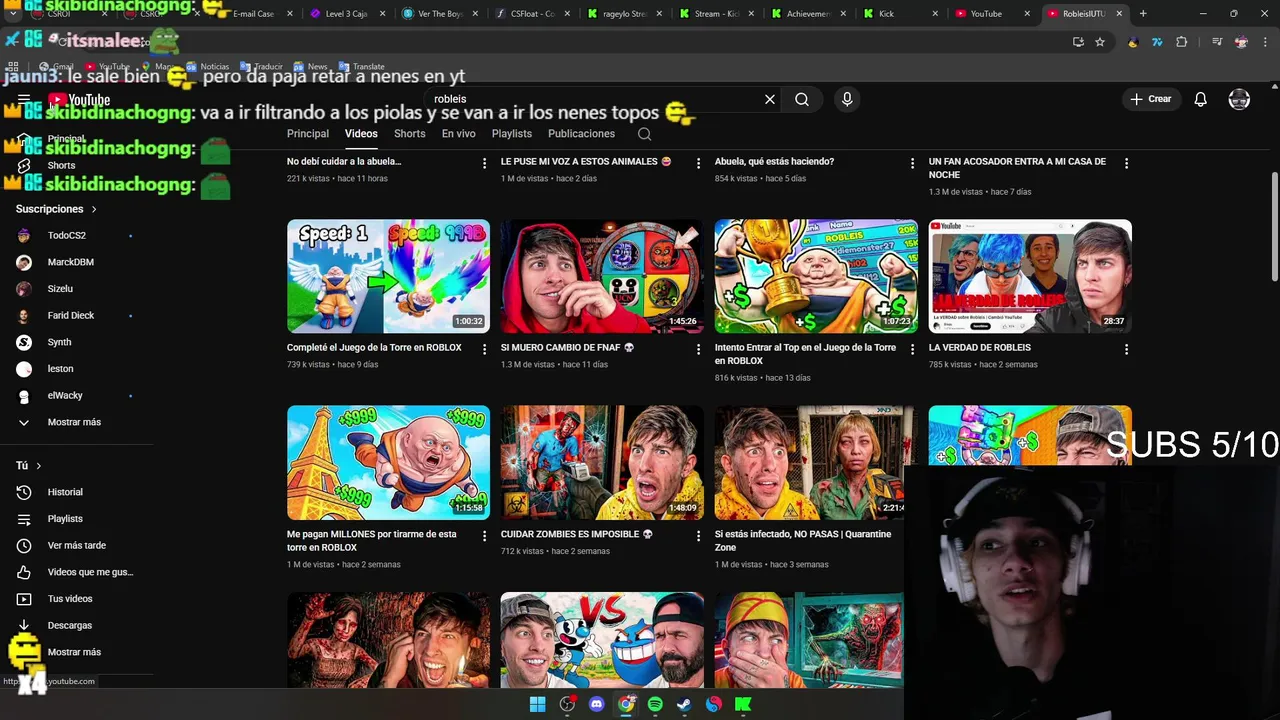Screen dimensions: 1280x720
Task: Open options for LA VERDAD DE ROBLEIS
Action: (1126, 349)
